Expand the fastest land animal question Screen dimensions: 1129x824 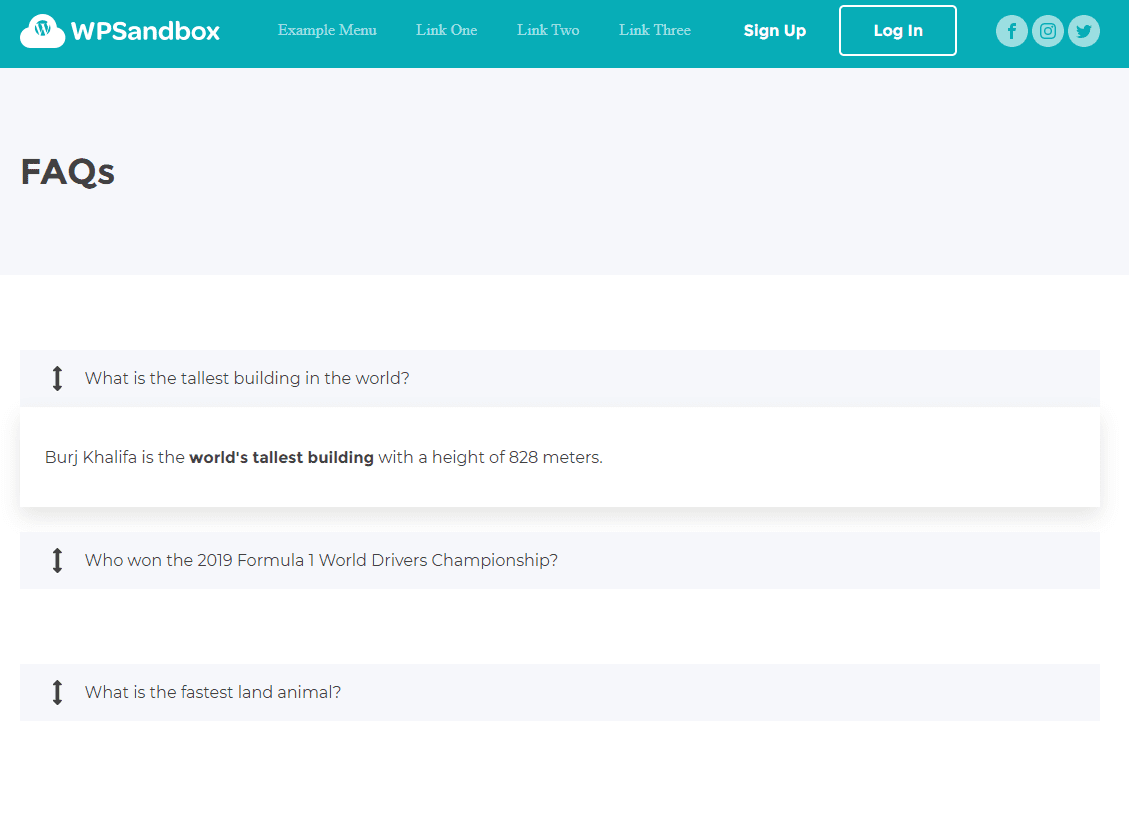pyautogui.click(x=559, y=692)
